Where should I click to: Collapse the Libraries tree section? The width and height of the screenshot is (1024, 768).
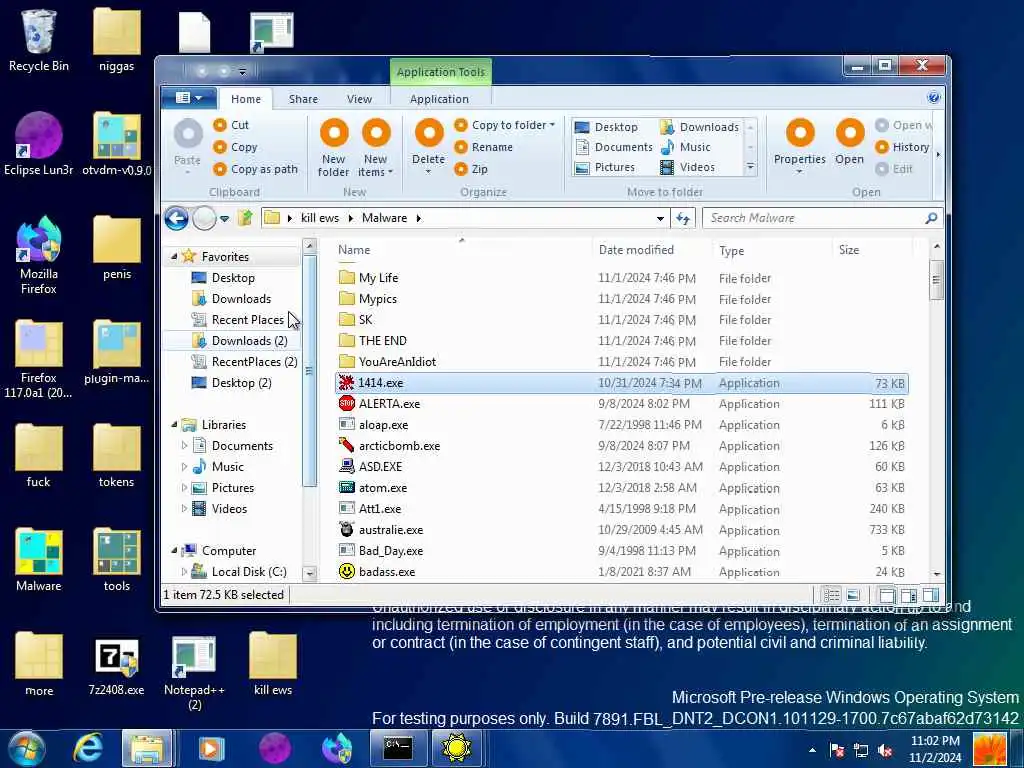174,424
